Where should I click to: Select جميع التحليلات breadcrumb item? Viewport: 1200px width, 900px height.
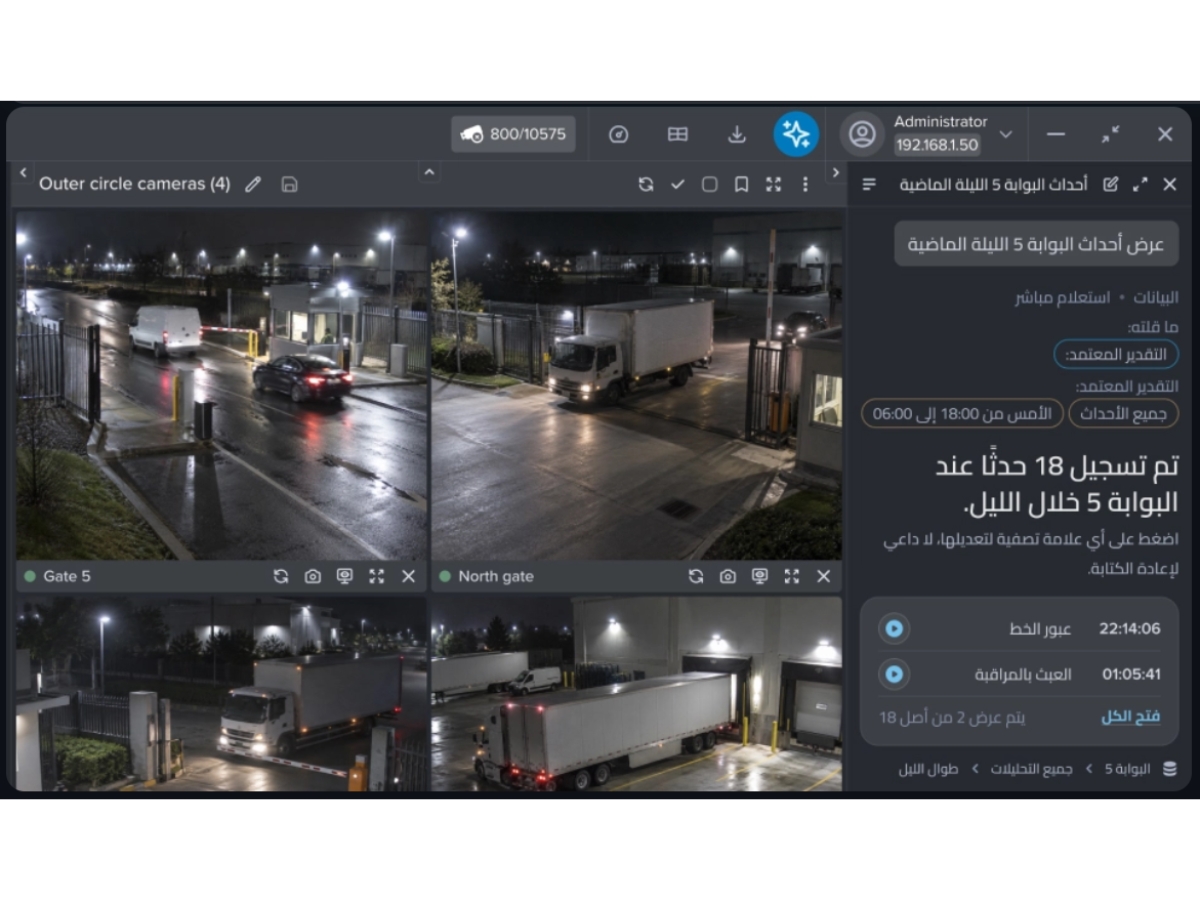click(x=1032, y=769)
